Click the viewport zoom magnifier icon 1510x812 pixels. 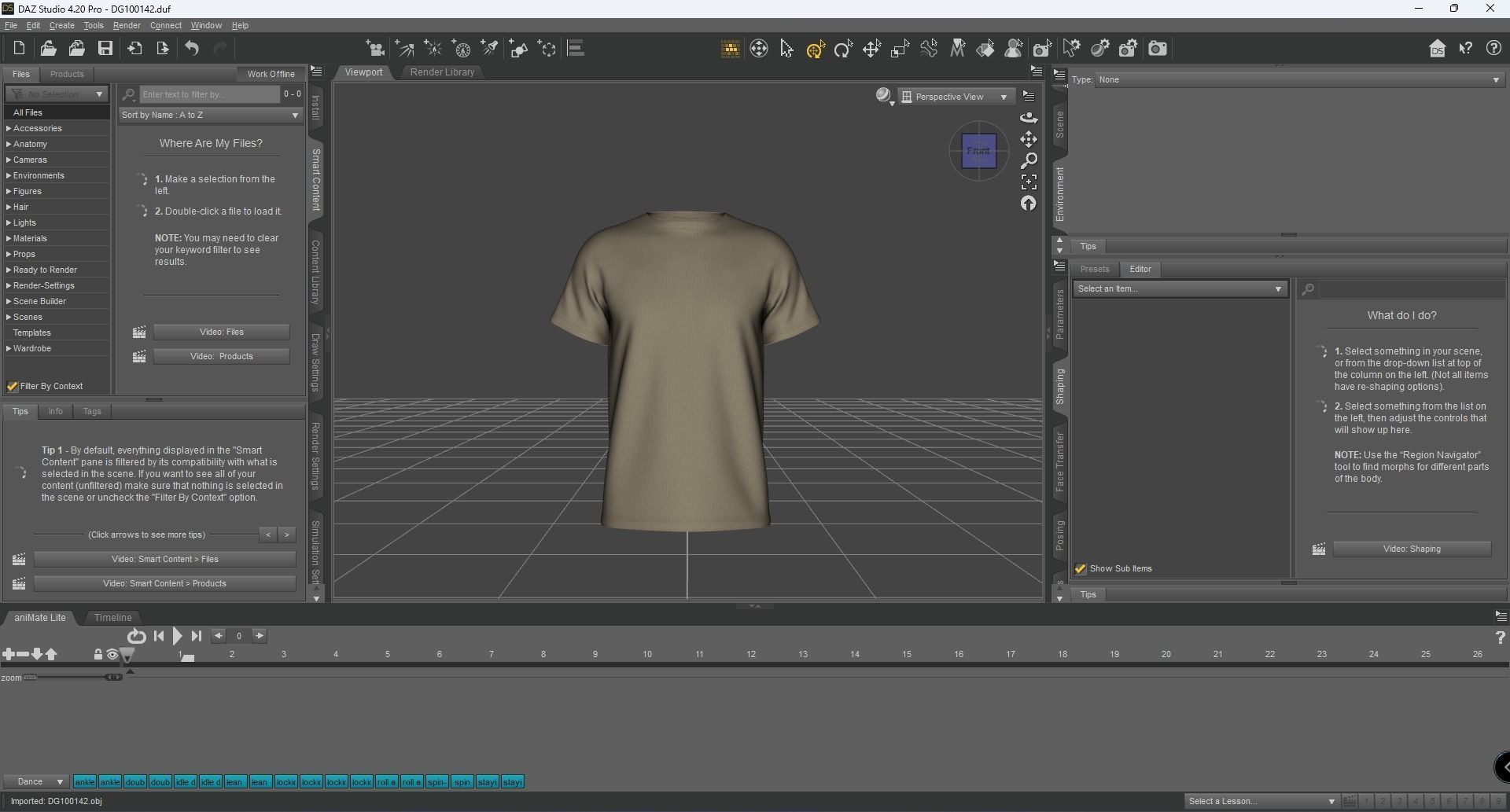tap(1029, 160)
